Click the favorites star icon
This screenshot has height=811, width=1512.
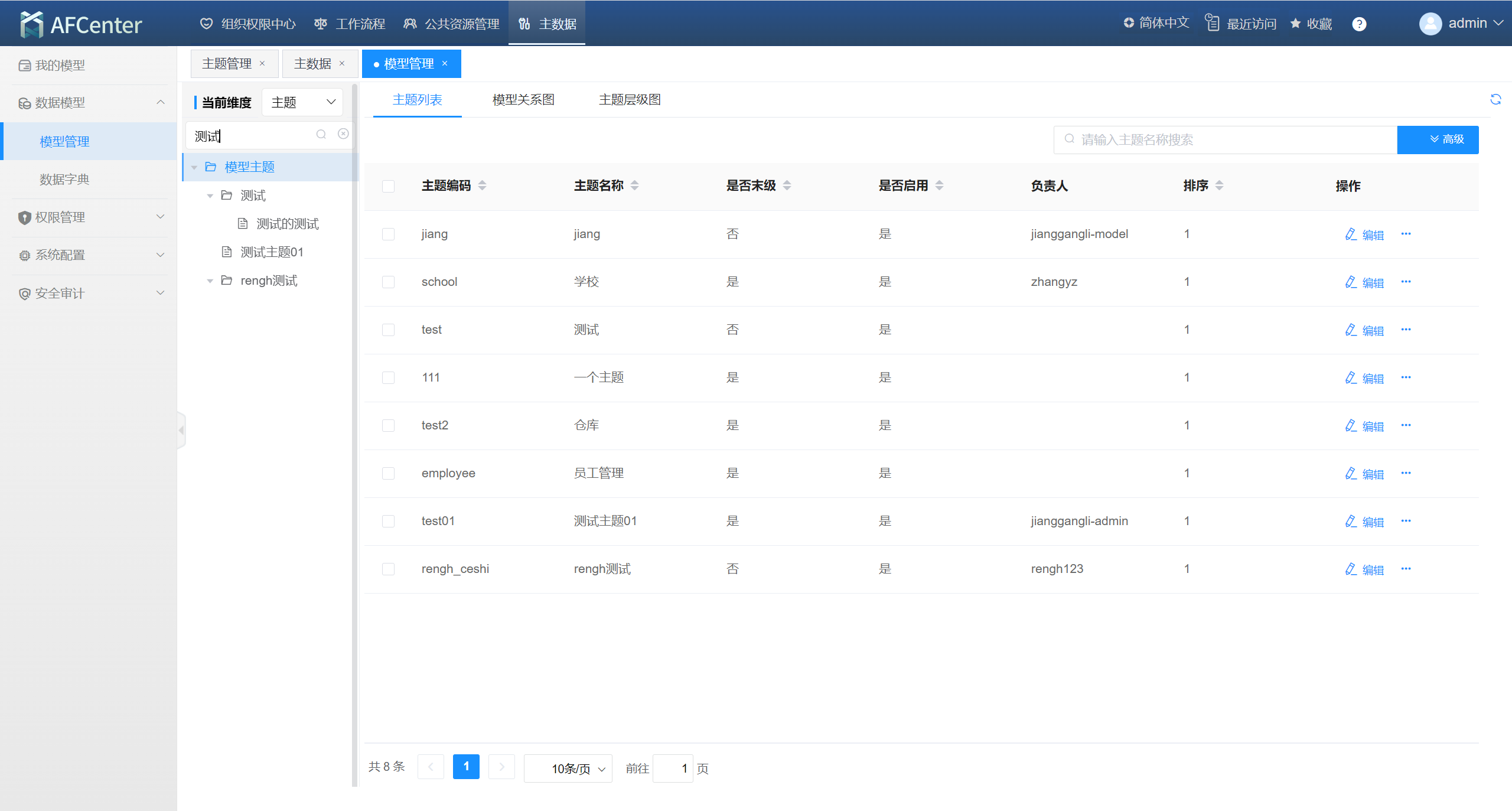[1296, 24]
